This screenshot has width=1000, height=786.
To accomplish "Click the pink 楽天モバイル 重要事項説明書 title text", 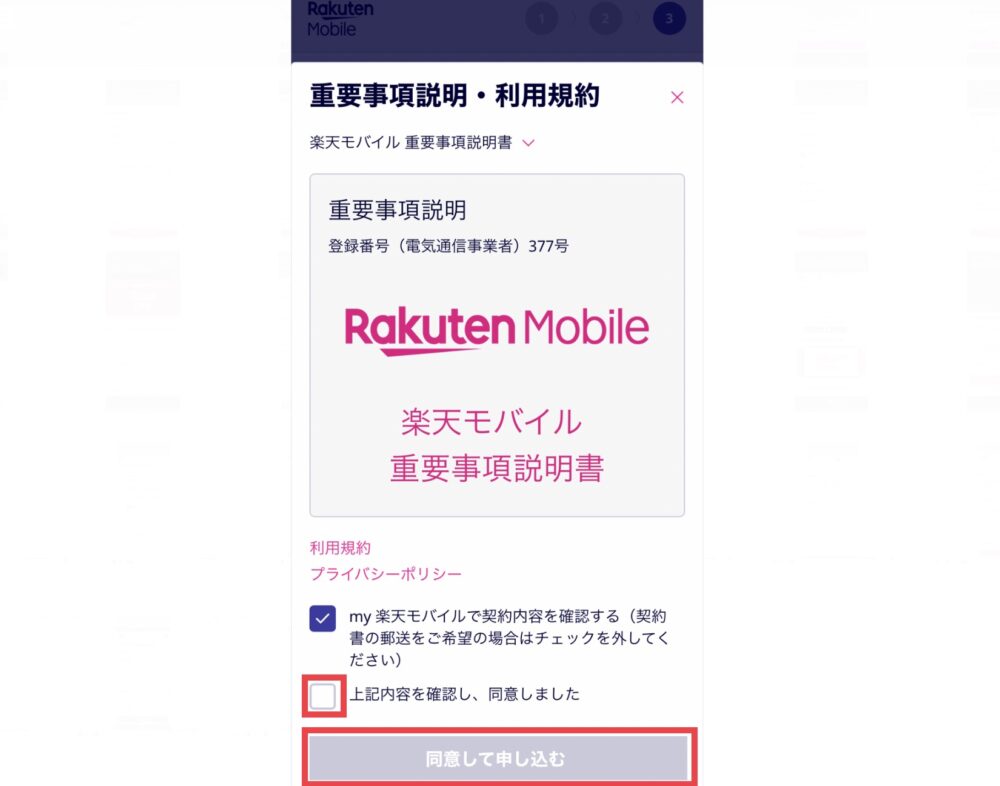I will pyautogui.click(x=497, y=445).
